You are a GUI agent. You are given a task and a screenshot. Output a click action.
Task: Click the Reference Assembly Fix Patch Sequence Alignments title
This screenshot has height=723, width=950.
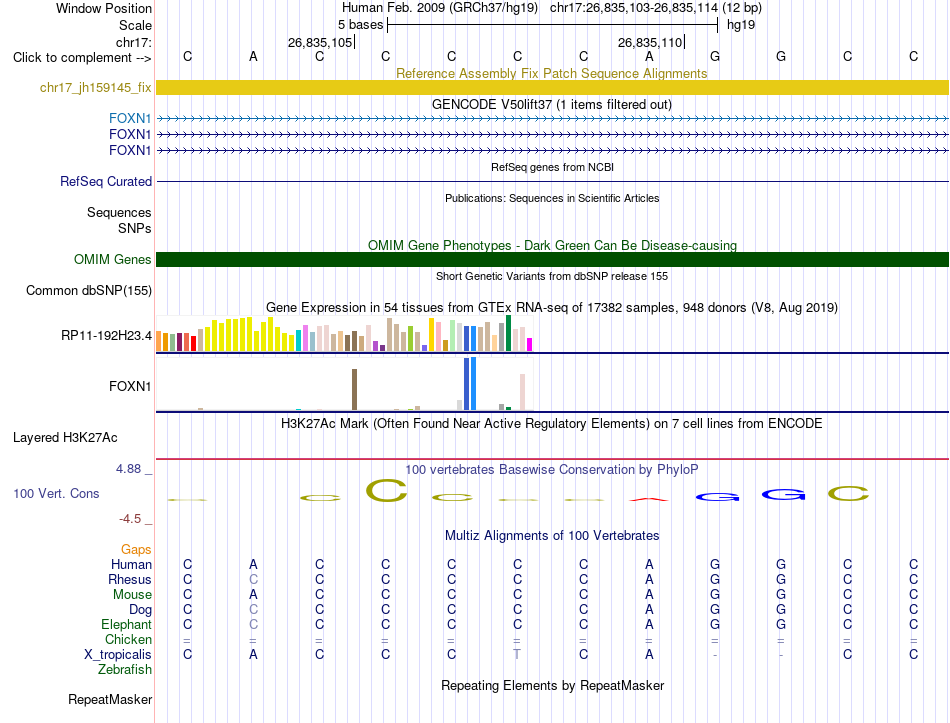tap(551, 73)
